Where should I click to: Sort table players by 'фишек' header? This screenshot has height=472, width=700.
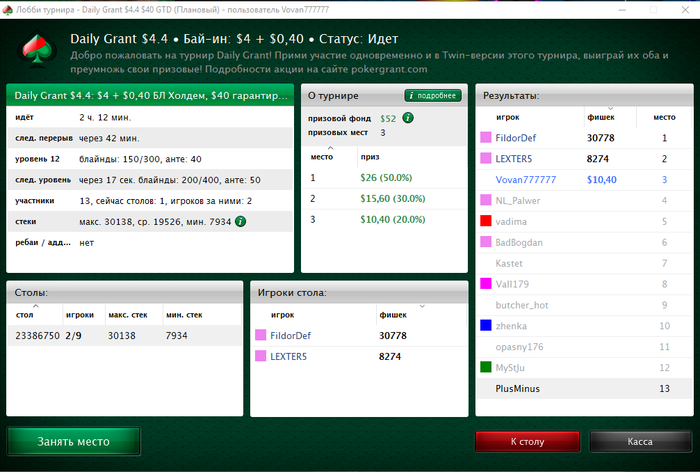coord(421,315)
